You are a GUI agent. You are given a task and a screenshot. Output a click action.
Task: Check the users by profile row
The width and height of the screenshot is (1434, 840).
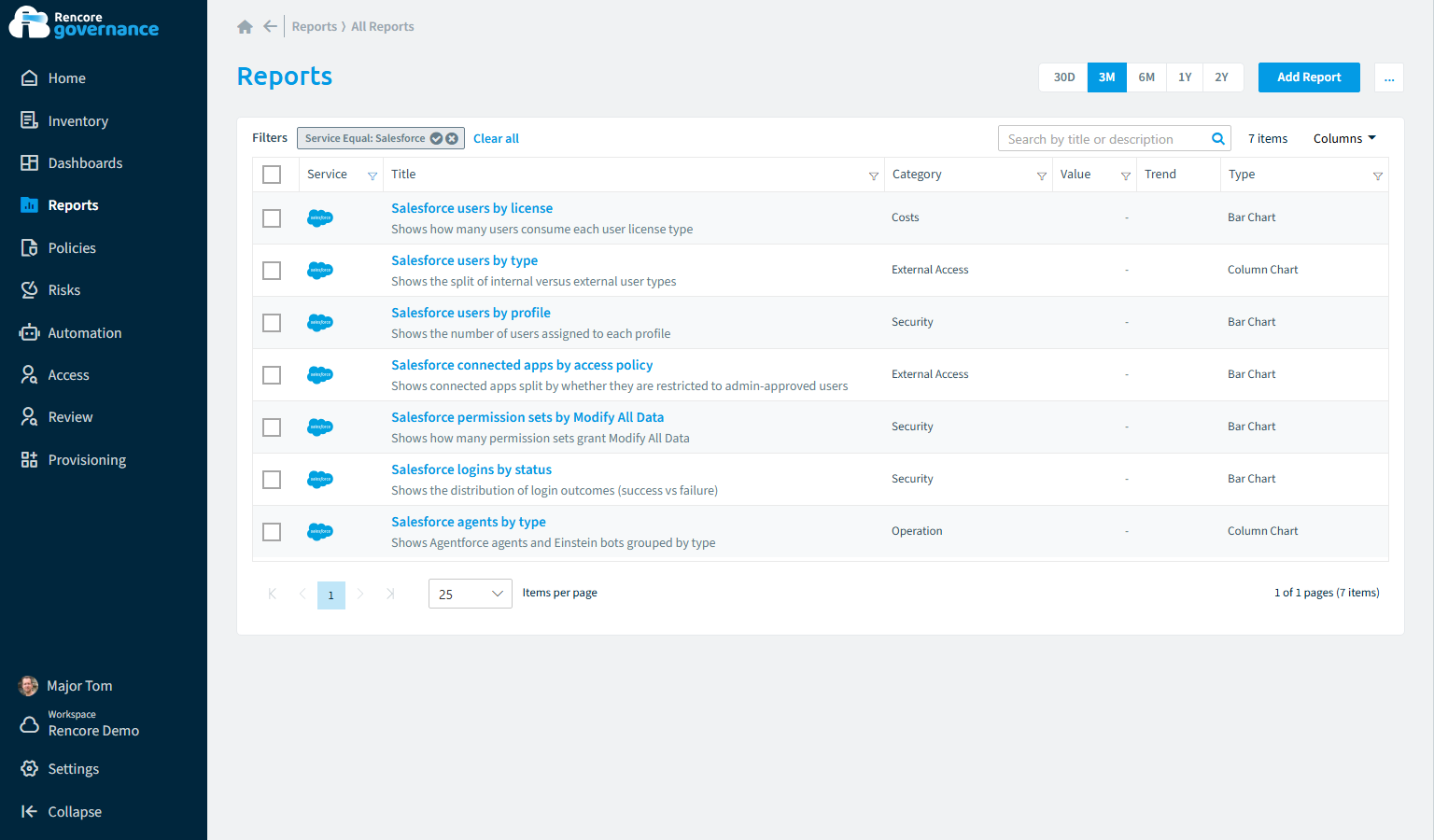tap(272, 323)
